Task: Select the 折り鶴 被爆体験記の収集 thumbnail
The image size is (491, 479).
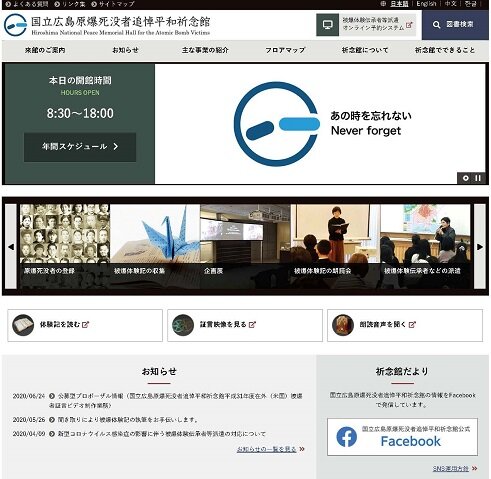Action: (x=155, y=246)
